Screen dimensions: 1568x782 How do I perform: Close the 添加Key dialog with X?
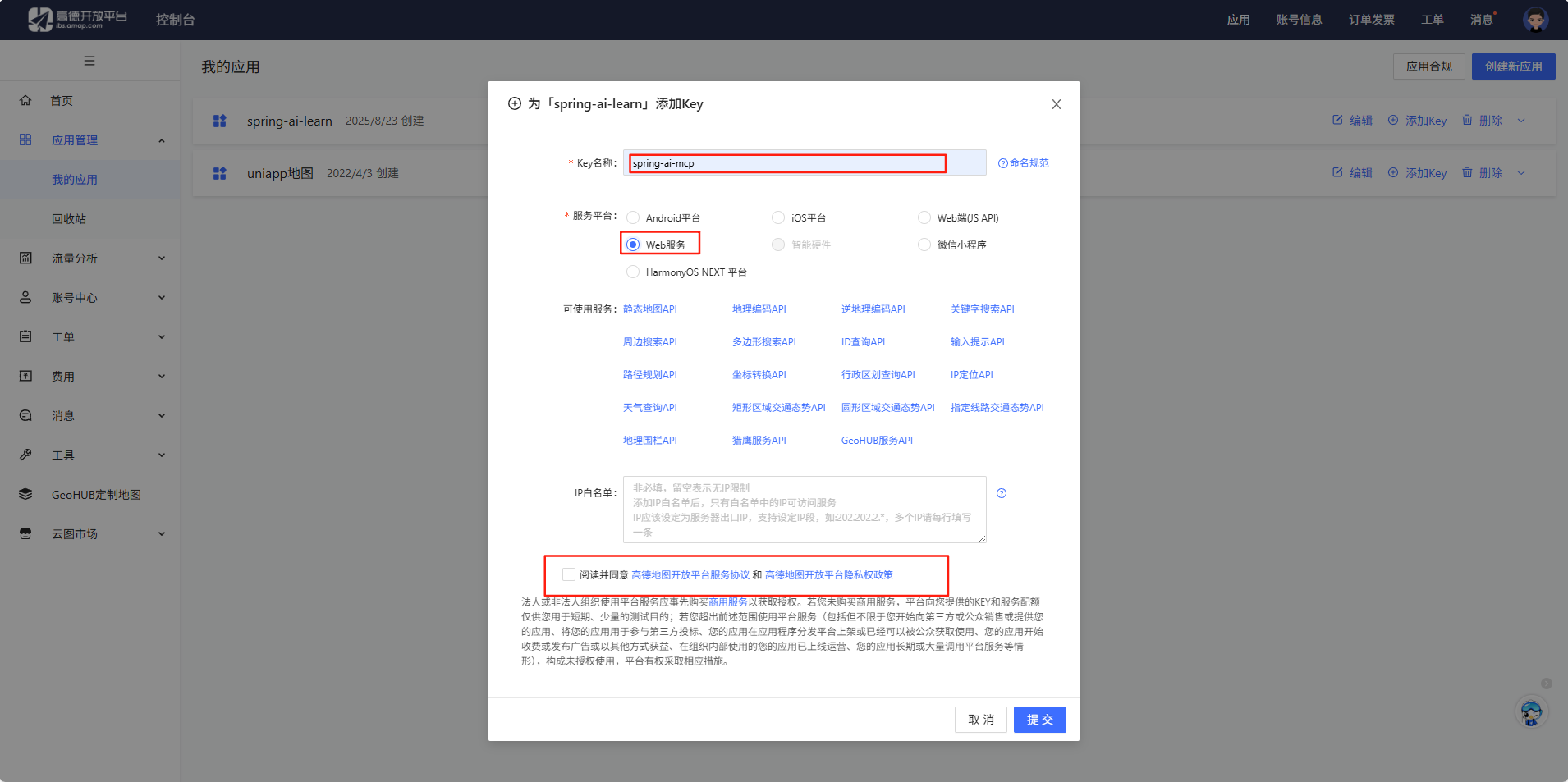coord(1057,104)
